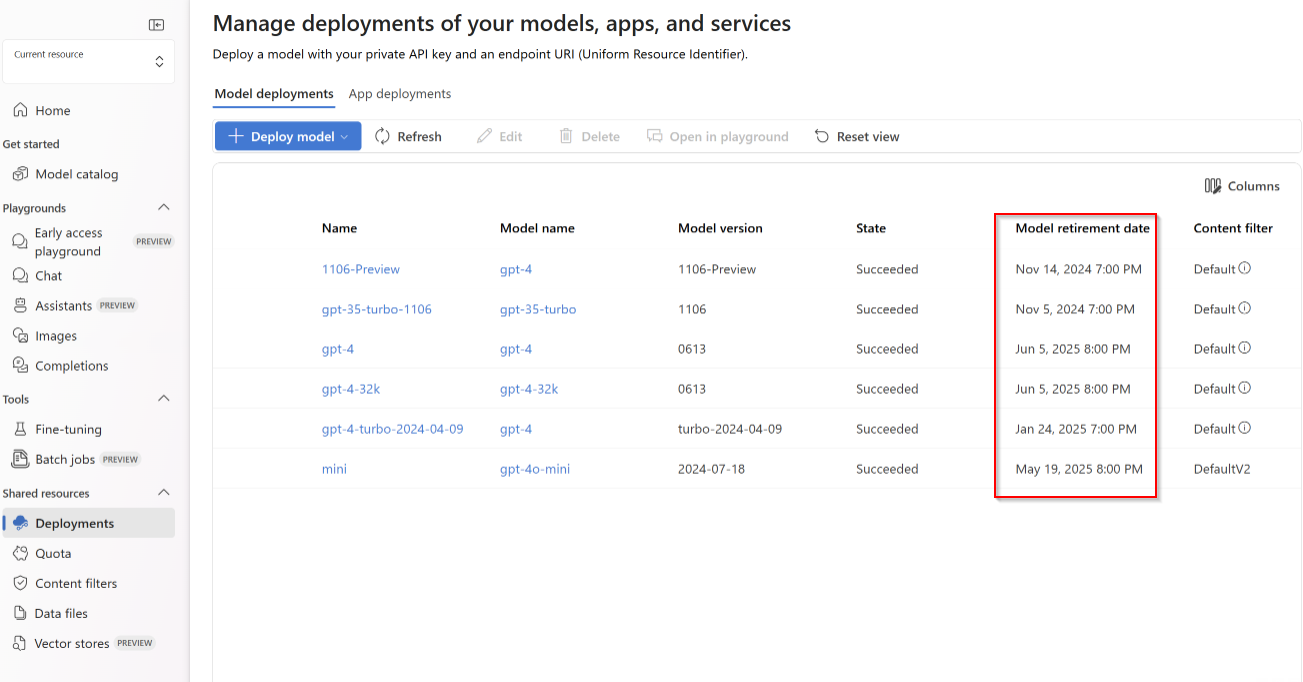Image resolution: width=1303 pixels, height=682 pixels.
Task: Open Images playground
Action: [55, 336]
